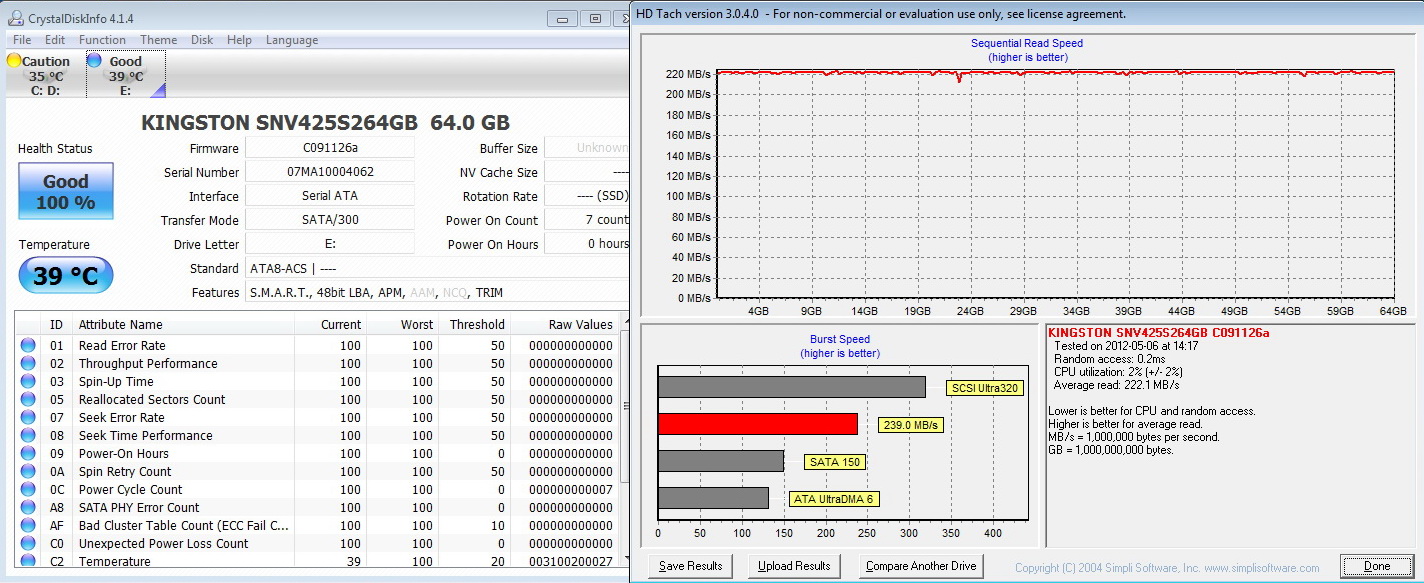
Task: Select the Caution 35 °C C: D: disk tab
Action: coord(44,75)
